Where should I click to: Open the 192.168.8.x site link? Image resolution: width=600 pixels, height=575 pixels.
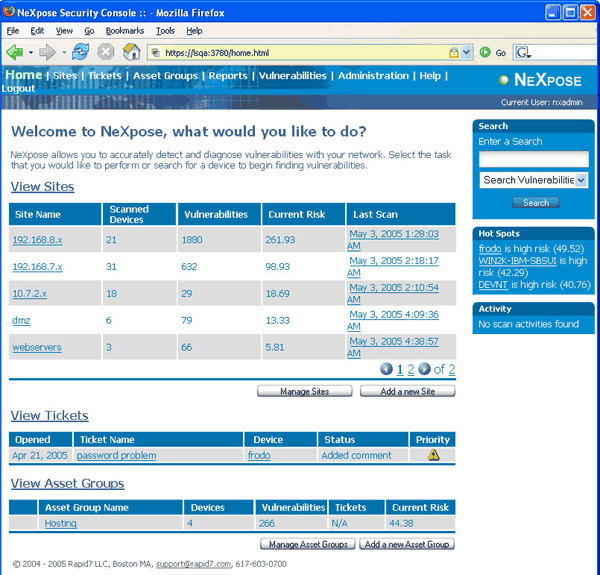[37, 240]
